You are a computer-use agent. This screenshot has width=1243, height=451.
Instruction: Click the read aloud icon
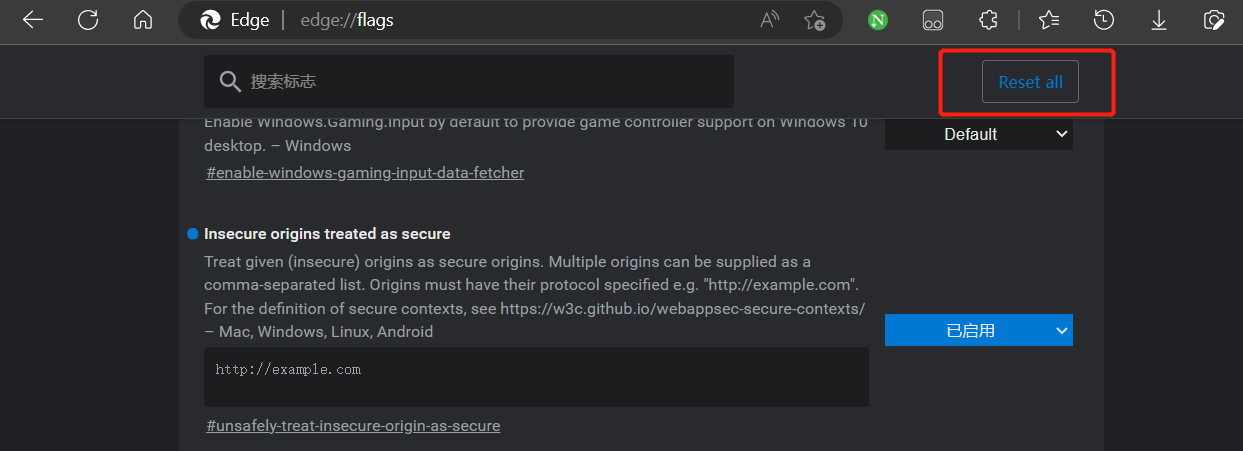769,20
